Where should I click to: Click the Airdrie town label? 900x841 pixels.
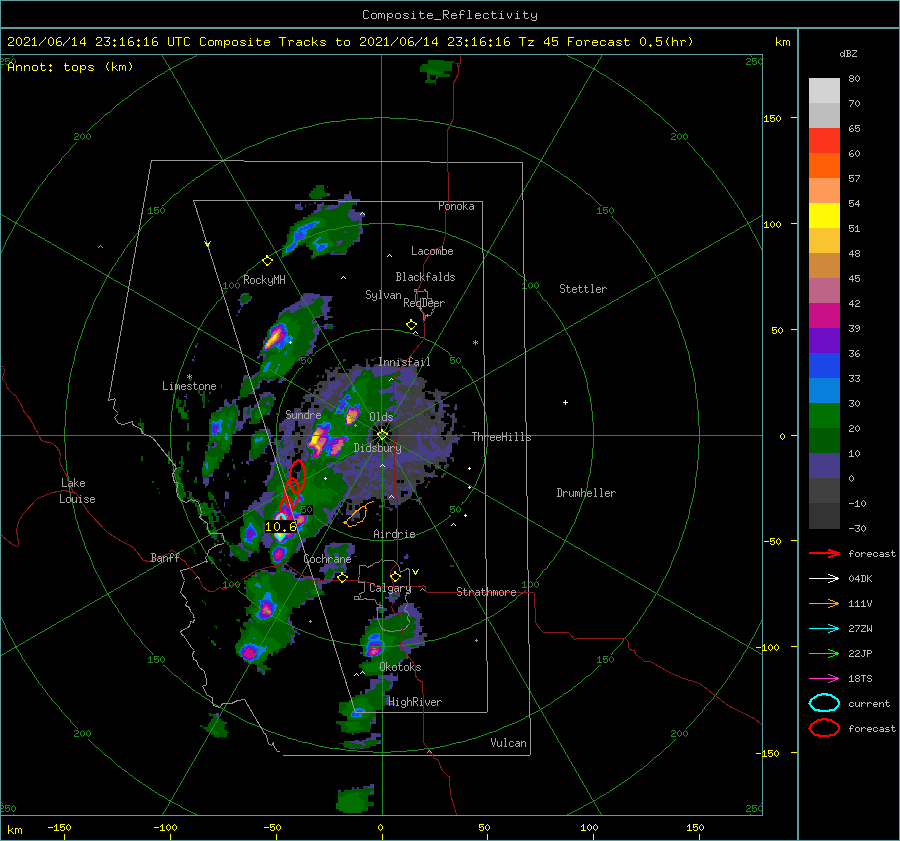click(394, 534)
